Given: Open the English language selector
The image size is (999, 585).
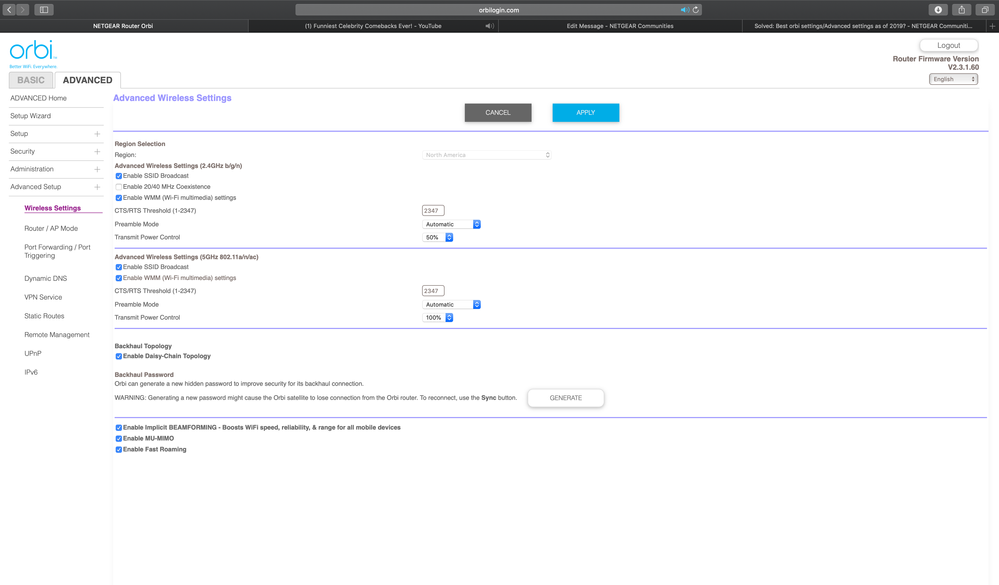Looking at the screenshot, I should click(x=953, y=79).
